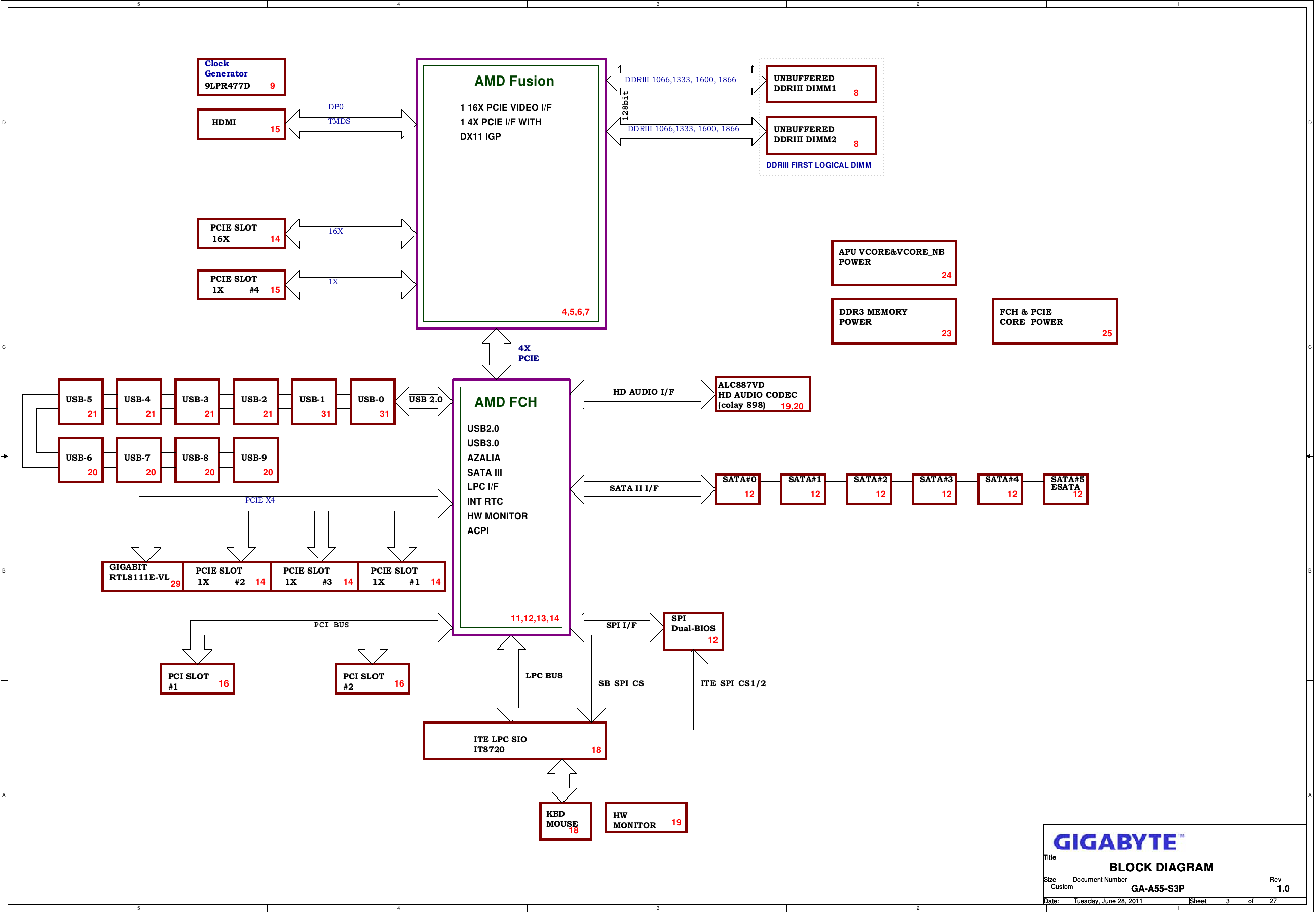The image size is (1316, 912).
Task: Click the KBD MOUSE block
Action: point(566,821)
